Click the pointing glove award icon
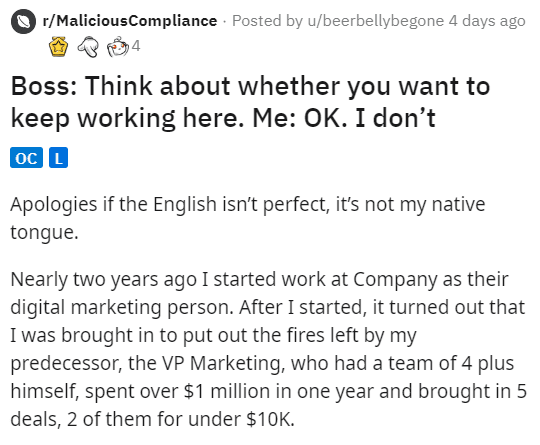540x445 pixels. pyautogui.click(x=88, y=46)
